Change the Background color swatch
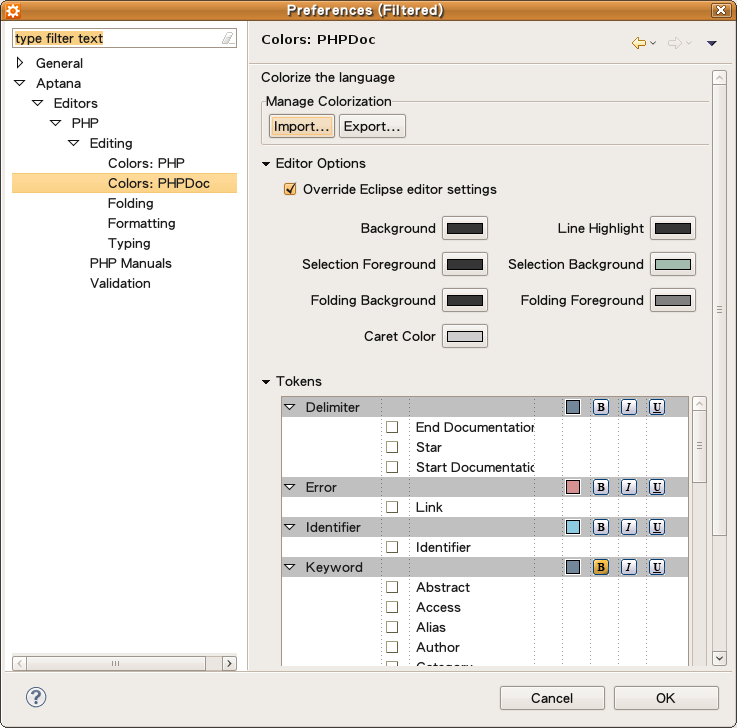The width and height of the screenshot is (737, 728). (x=465, y=228)
